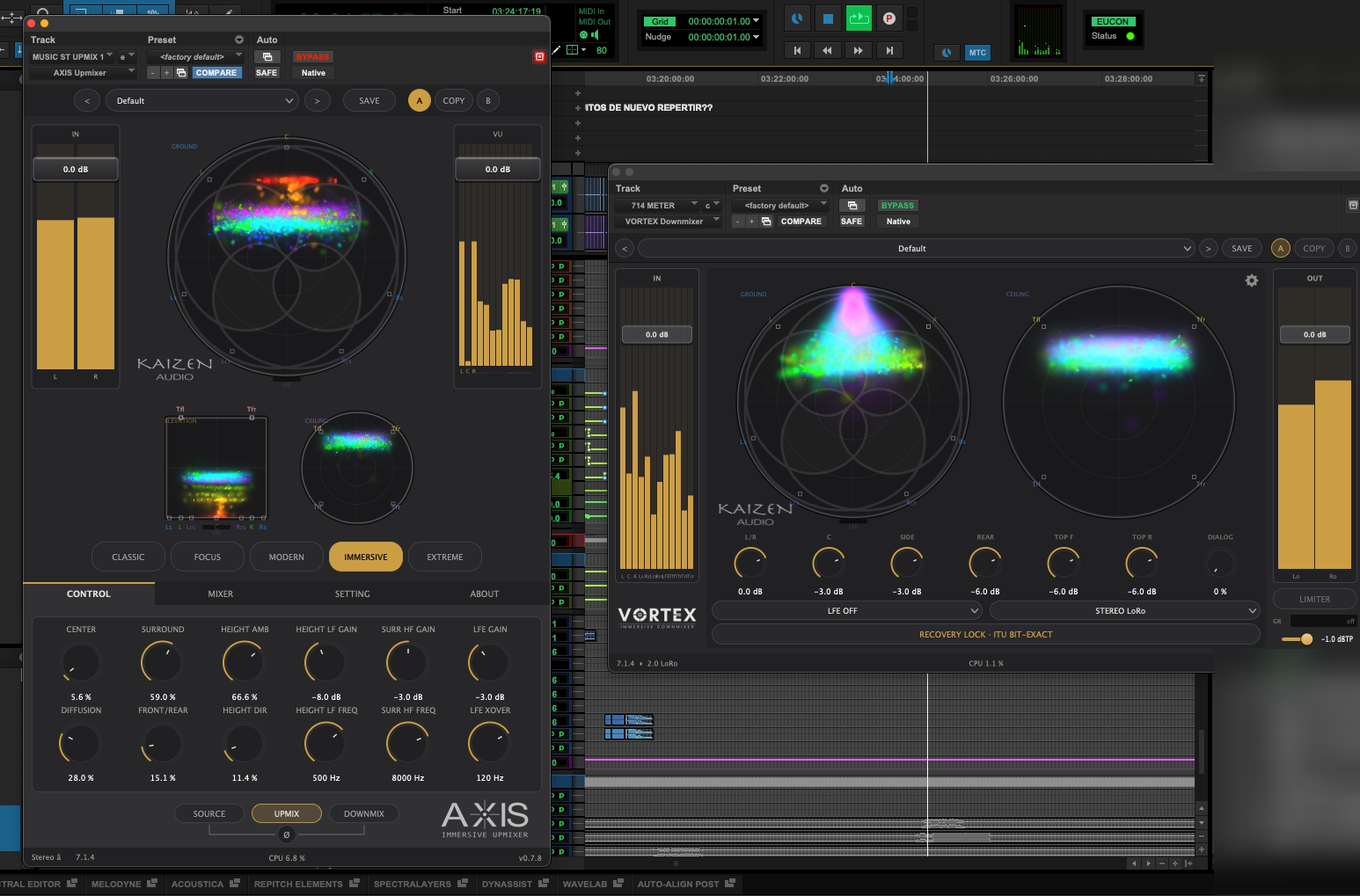Switch to the SETTING tab in AXIS
The image size is (1360, 896).
pyautogui.click(x=353, y=594)
